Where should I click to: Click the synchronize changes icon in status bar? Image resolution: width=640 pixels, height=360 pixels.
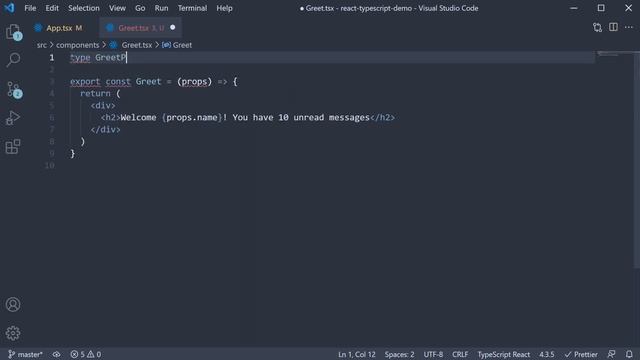coord(56,354)
